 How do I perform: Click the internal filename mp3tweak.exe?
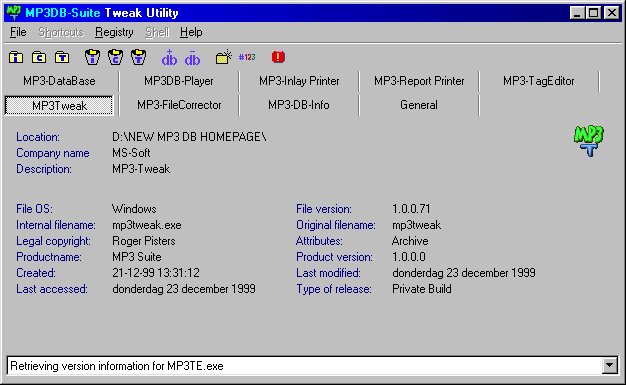pos(147,225)
